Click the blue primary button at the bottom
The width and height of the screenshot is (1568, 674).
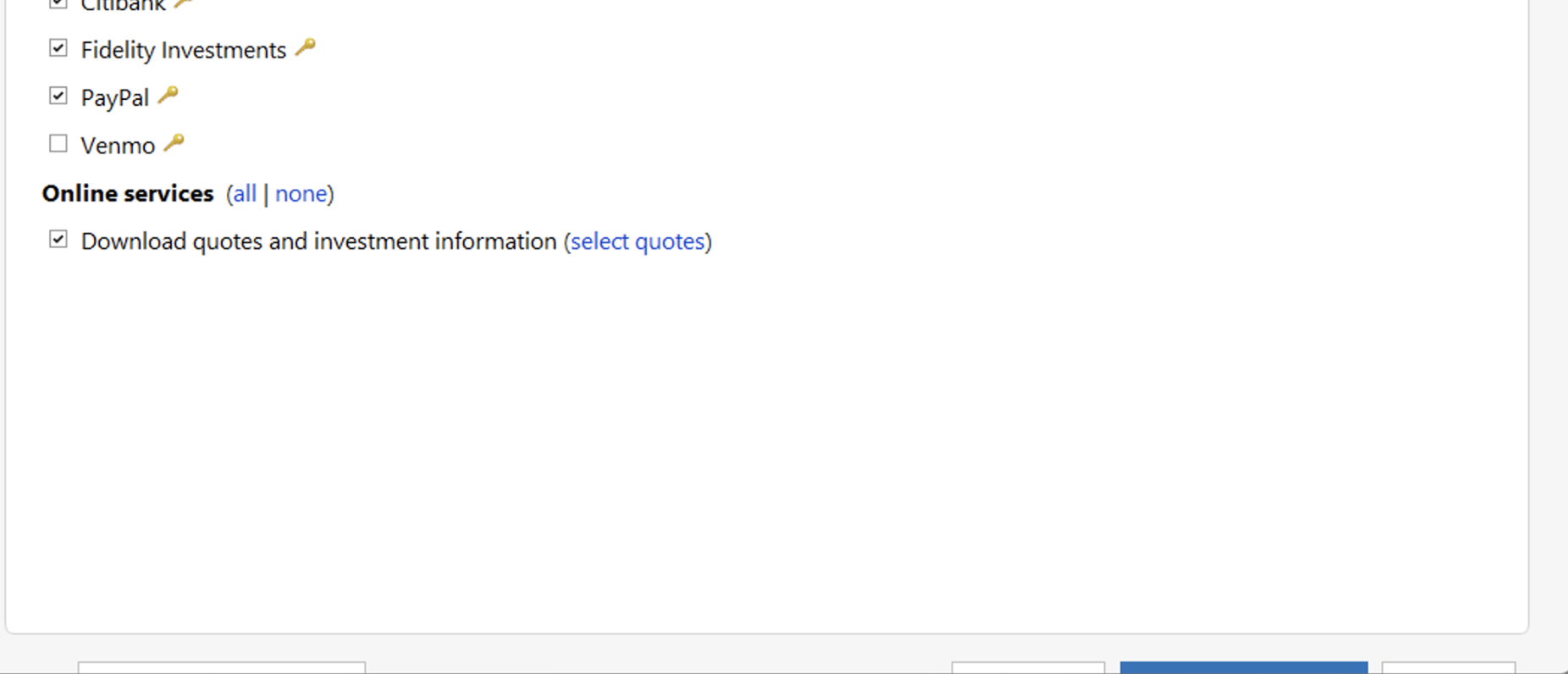[x=1244, y=668]
